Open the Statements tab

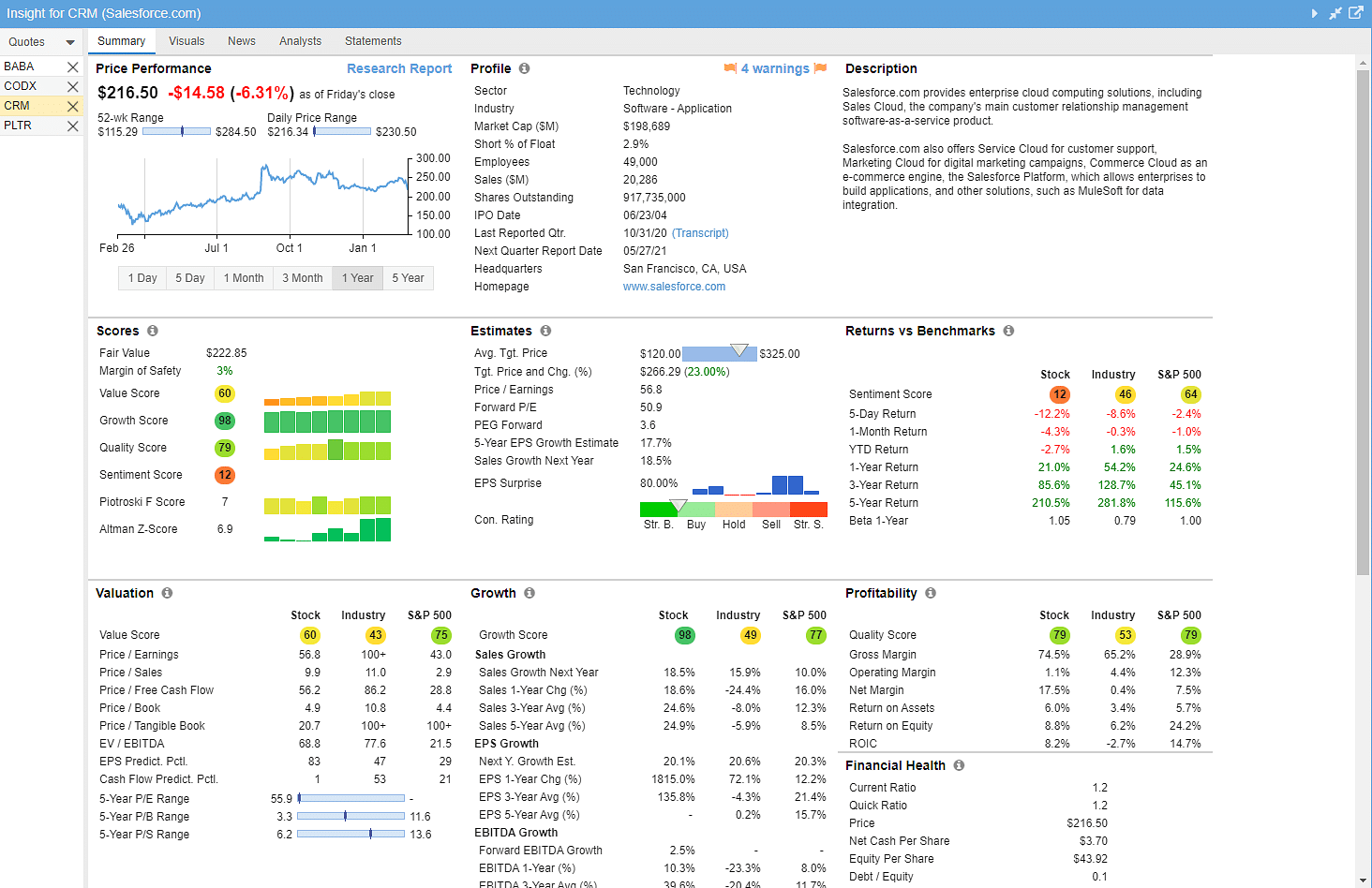[373, 41]
